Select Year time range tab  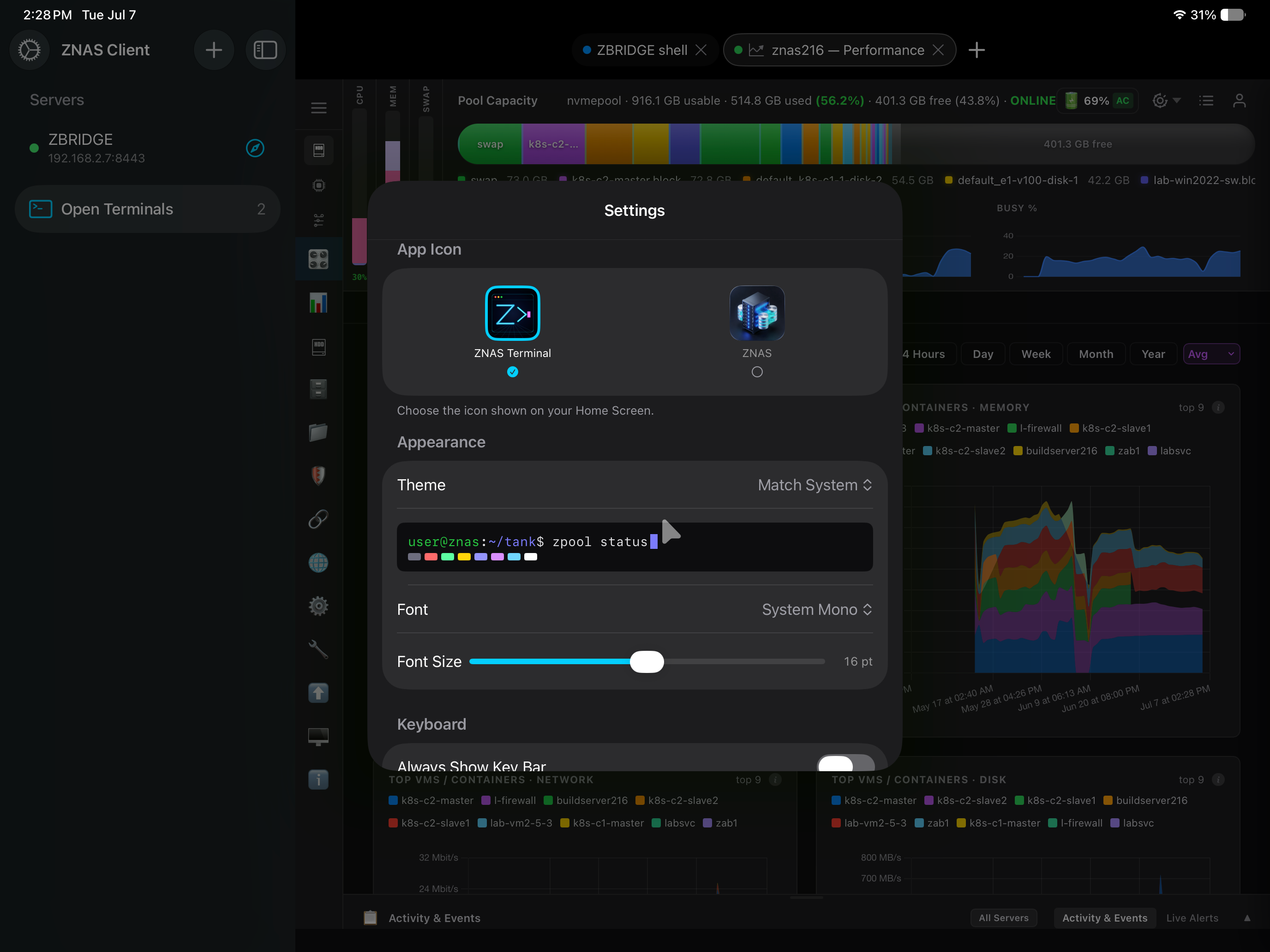pos(1153,354)
